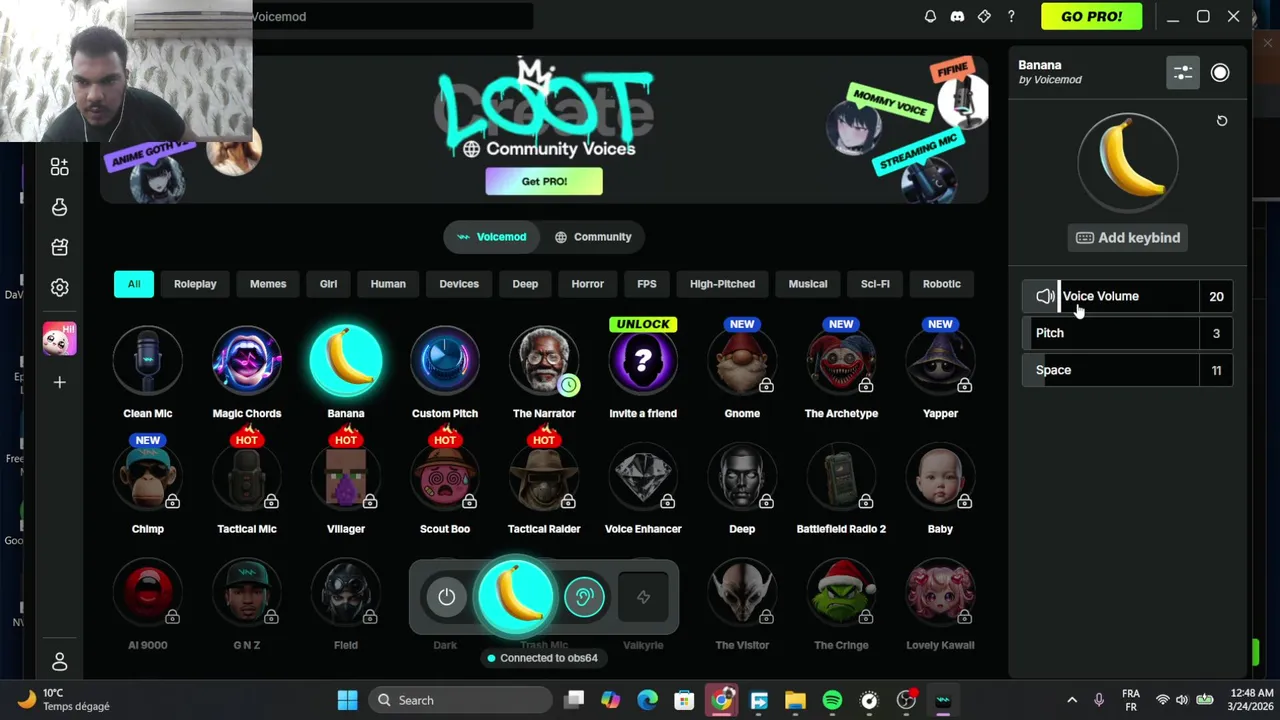
Task: Open Voicemod settings gear in sidebar
Action: point(60,288)
